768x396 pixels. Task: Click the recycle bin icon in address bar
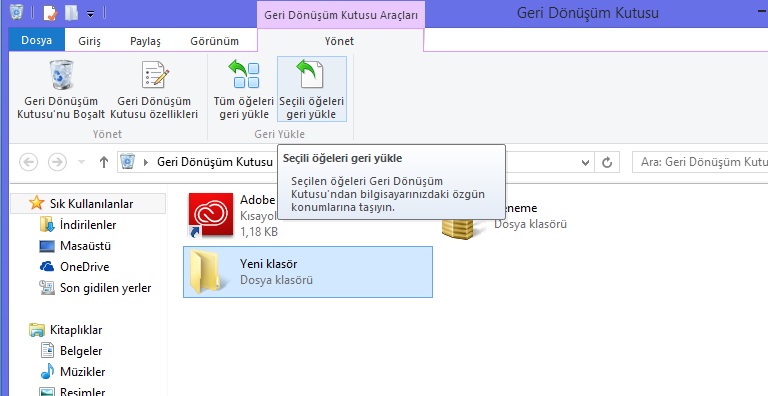pyautogui.click(x=127, y=161)
